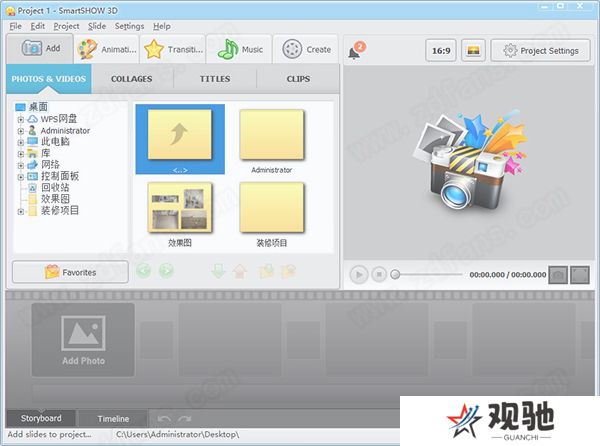The image size is (600, 446).
Task: Click the 回收站 recycle bin icon
Action: (33, 187)
